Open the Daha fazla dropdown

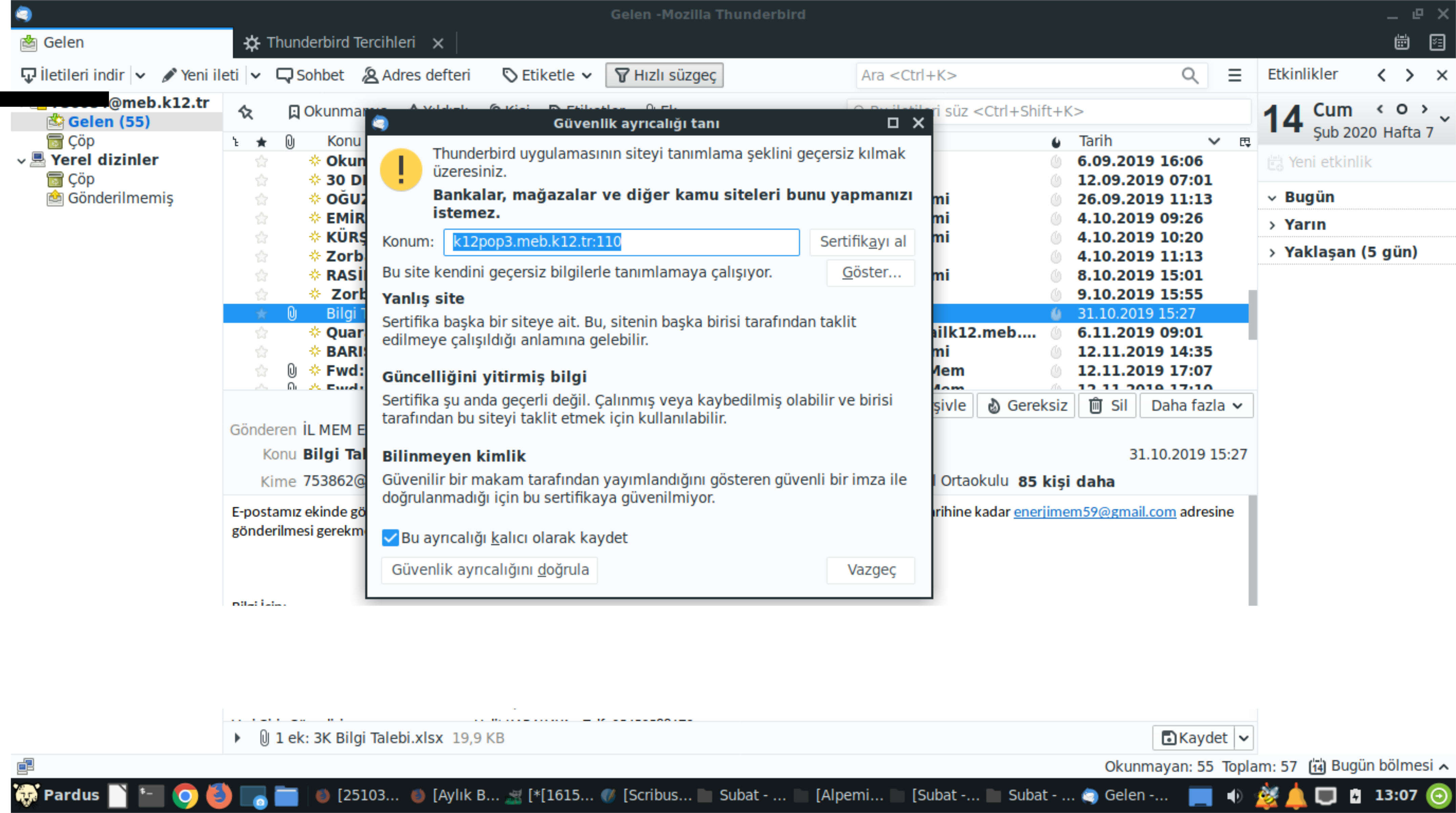click(1196, 405)
